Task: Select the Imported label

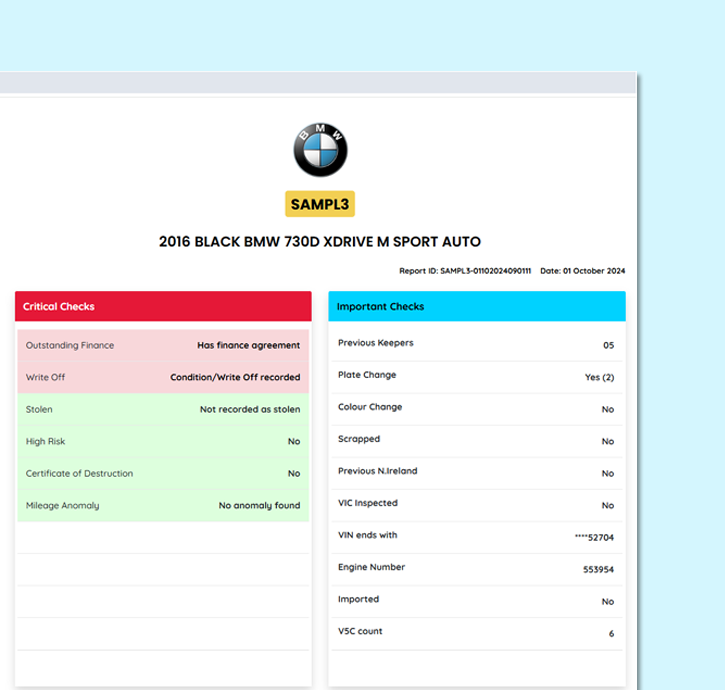Action: pos(358,599)
